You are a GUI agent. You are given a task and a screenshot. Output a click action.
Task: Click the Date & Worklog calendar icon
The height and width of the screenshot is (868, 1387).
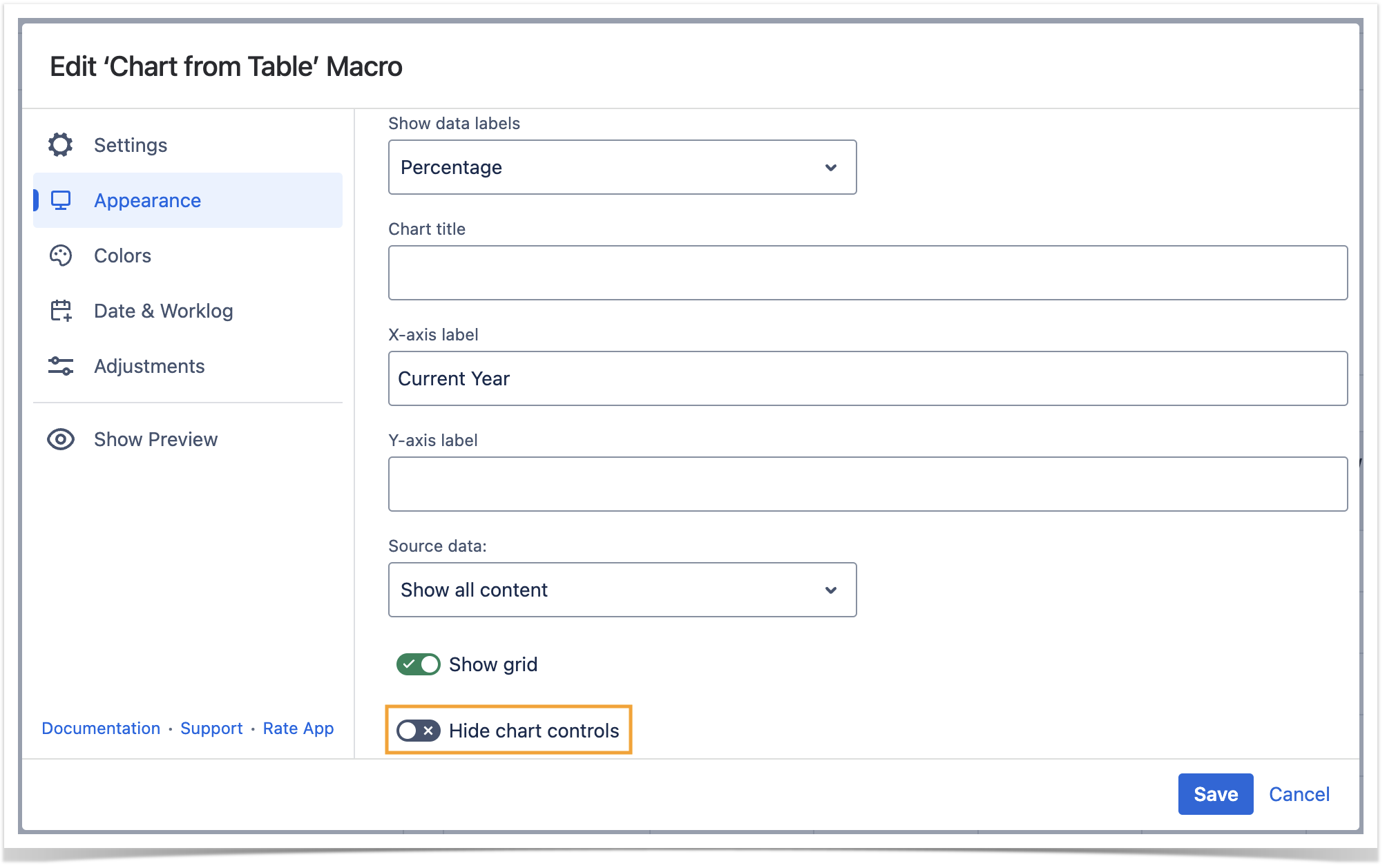[61, 311]
